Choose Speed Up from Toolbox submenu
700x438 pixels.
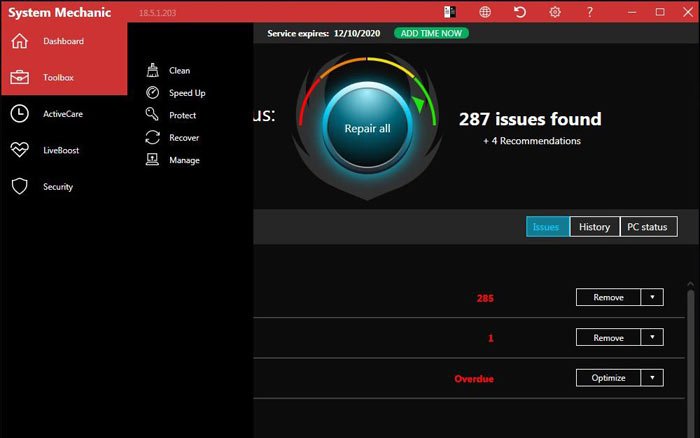click(x=187, y=93)
